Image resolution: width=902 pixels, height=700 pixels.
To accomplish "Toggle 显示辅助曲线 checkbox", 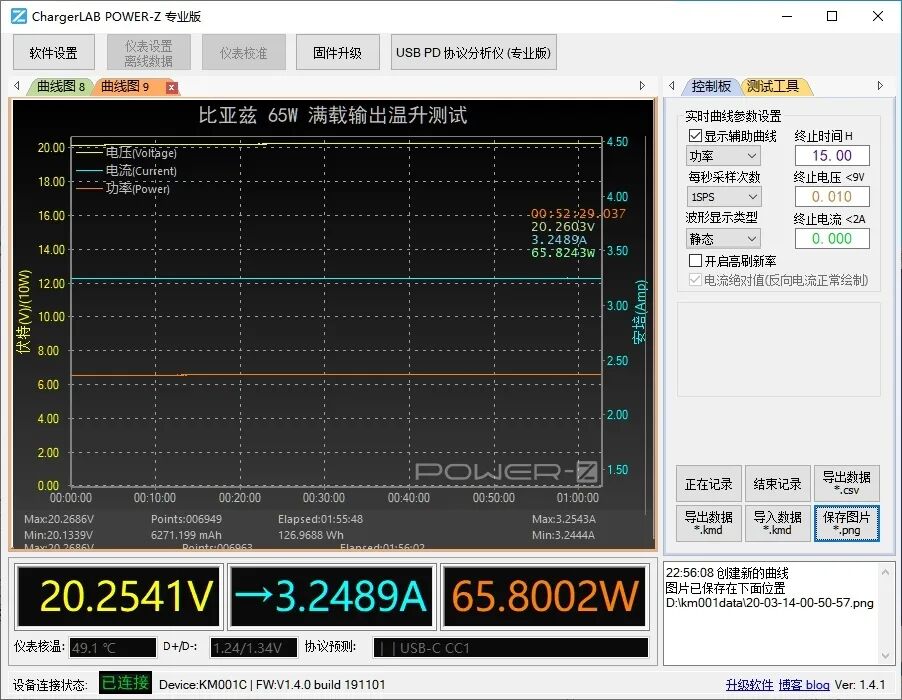I will click(695, 136).
